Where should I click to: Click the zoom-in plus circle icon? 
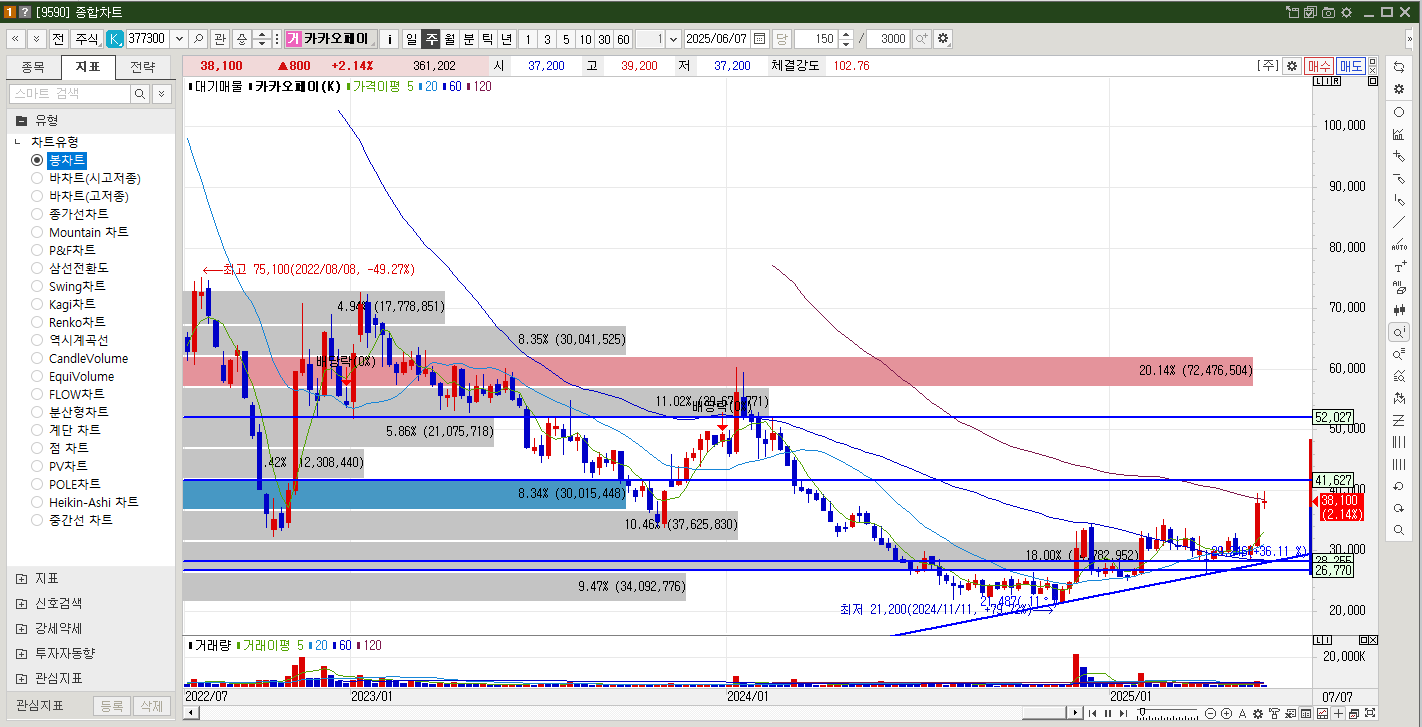[1226, 713]
